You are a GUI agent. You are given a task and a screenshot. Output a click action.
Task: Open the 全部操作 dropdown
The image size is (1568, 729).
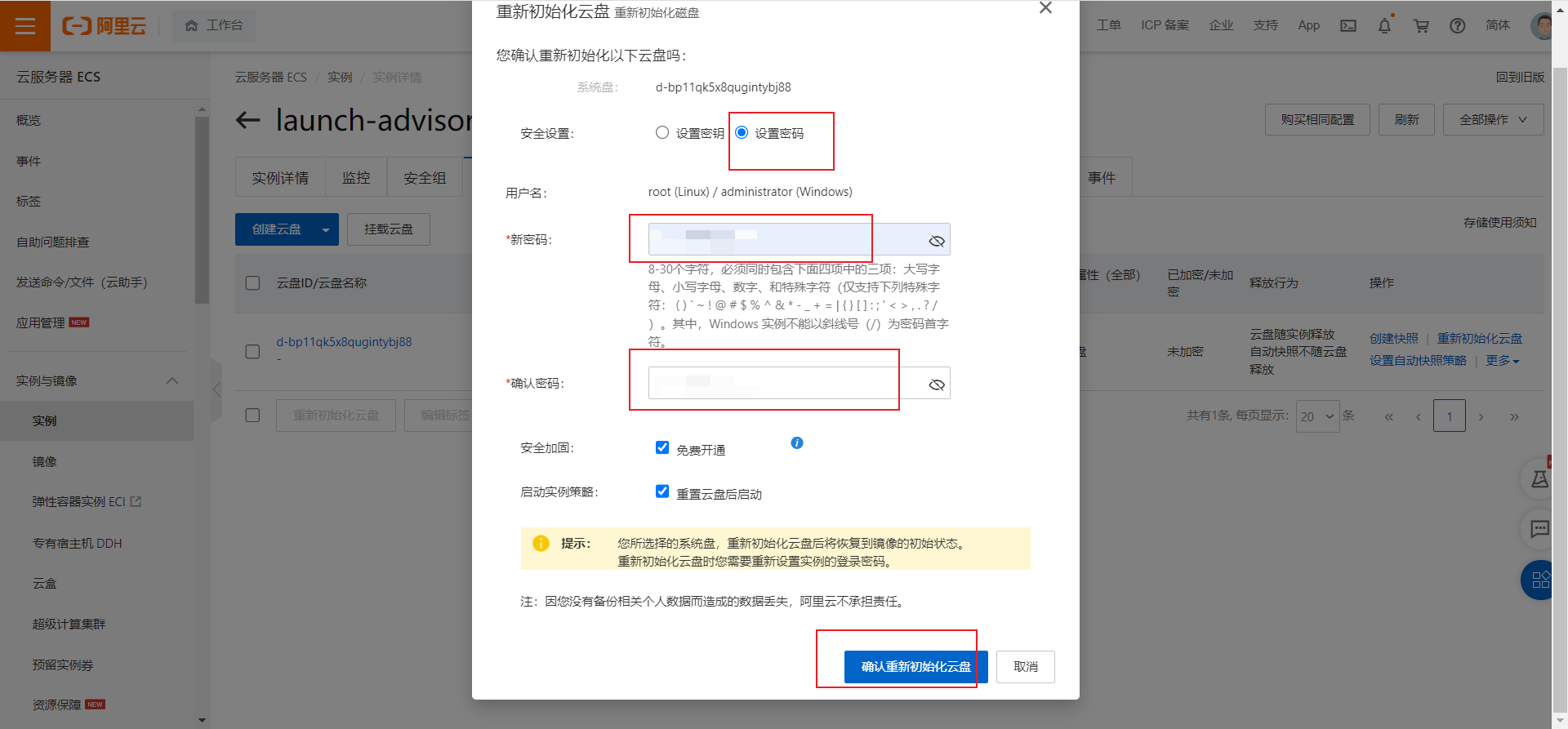[x=1493, y=120]
